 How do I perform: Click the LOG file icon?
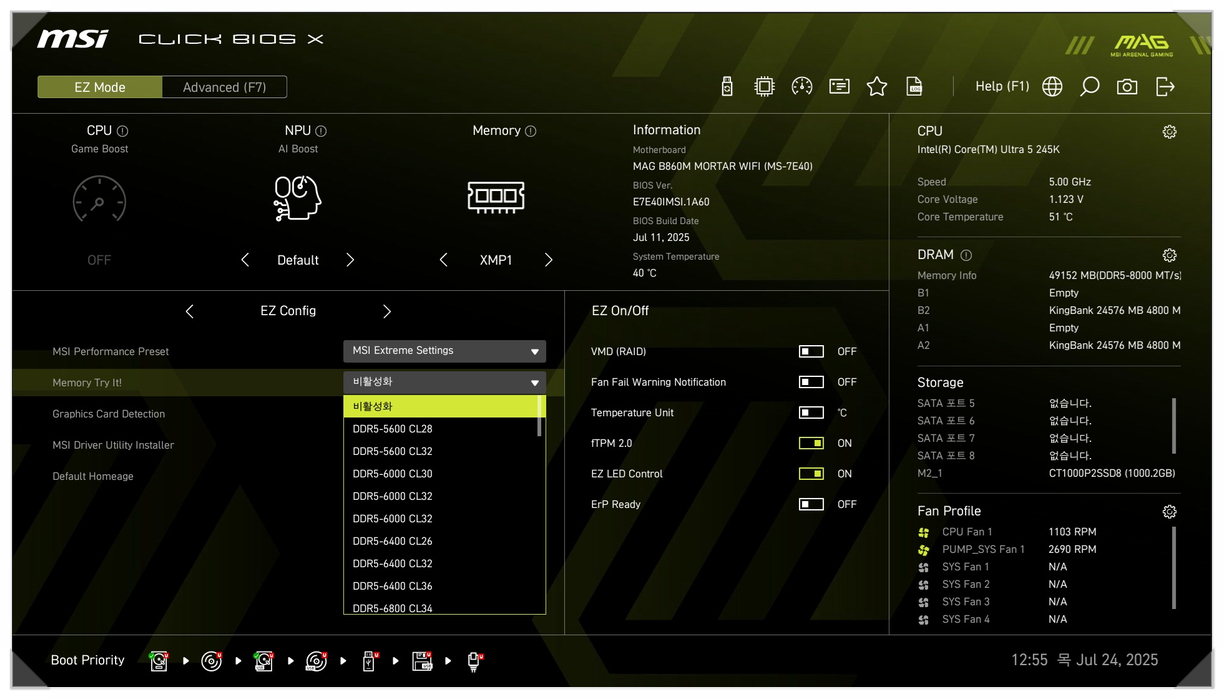coord(914,87)
